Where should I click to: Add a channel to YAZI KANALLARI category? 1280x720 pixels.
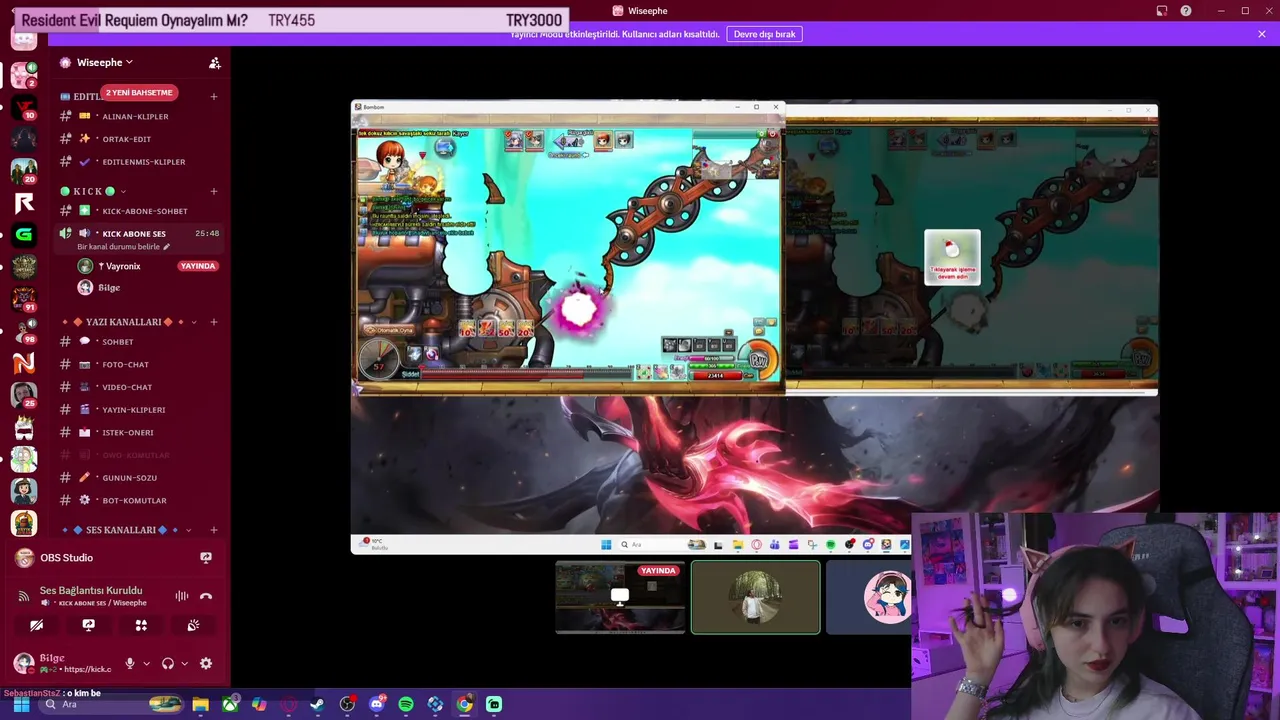tap(214, 322)
